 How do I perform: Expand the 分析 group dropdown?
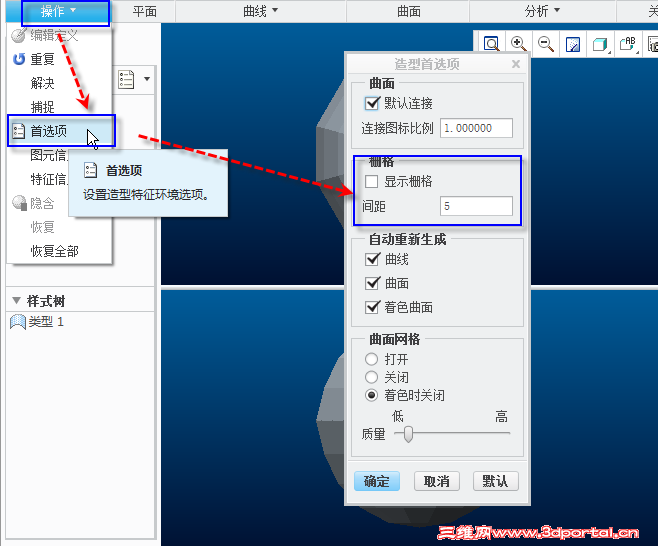pyautogui.click(x=542, y=11)
